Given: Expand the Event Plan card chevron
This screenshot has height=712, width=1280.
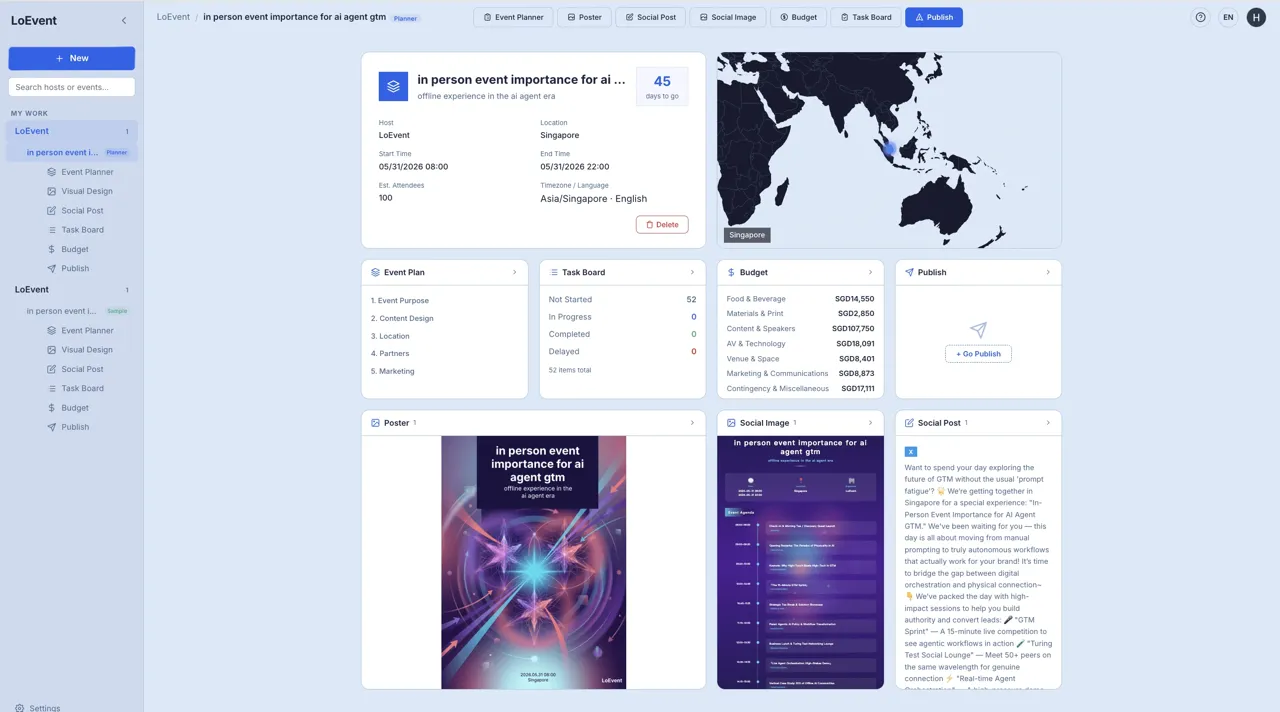Looking at the screenshot, I should point(515,272).
